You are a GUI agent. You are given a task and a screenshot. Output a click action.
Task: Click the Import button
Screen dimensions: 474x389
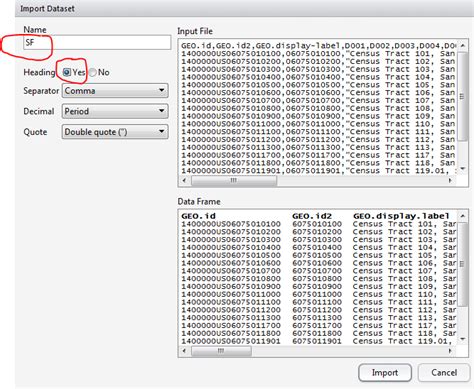point(385,373)
